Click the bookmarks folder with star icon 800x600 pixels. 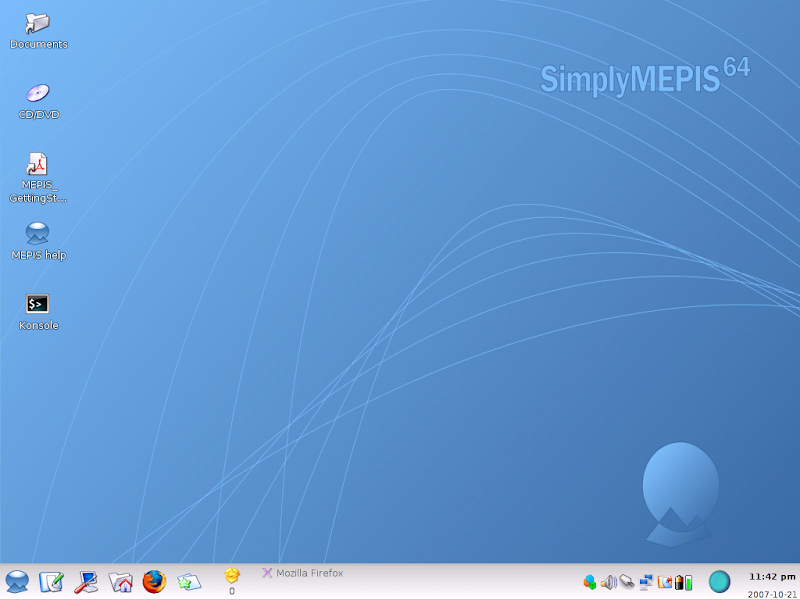tap(189, 581)
